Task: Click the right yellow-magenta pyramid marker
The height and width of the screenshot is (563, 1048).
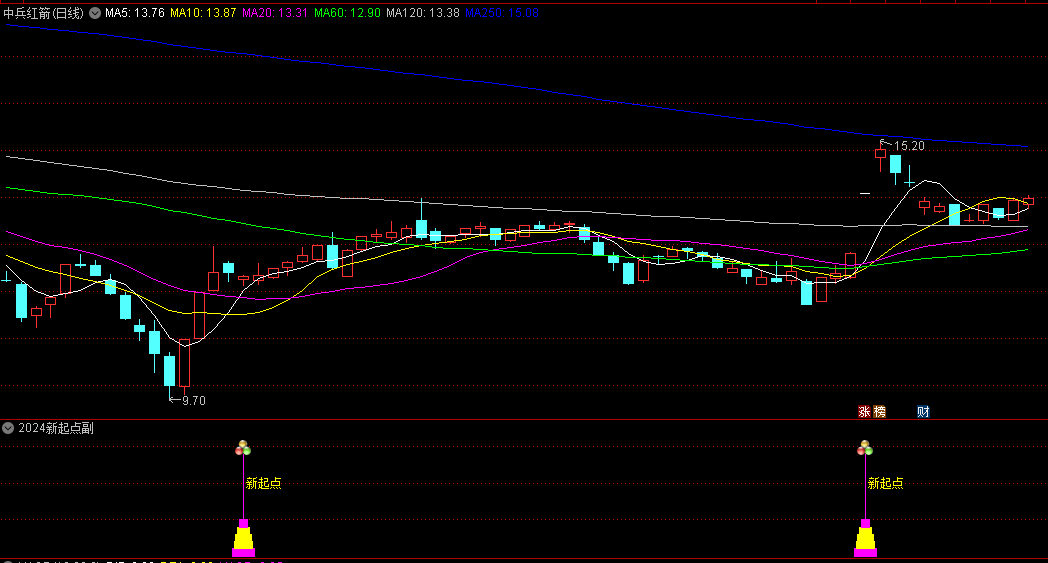Action: [x=866, y=538]
